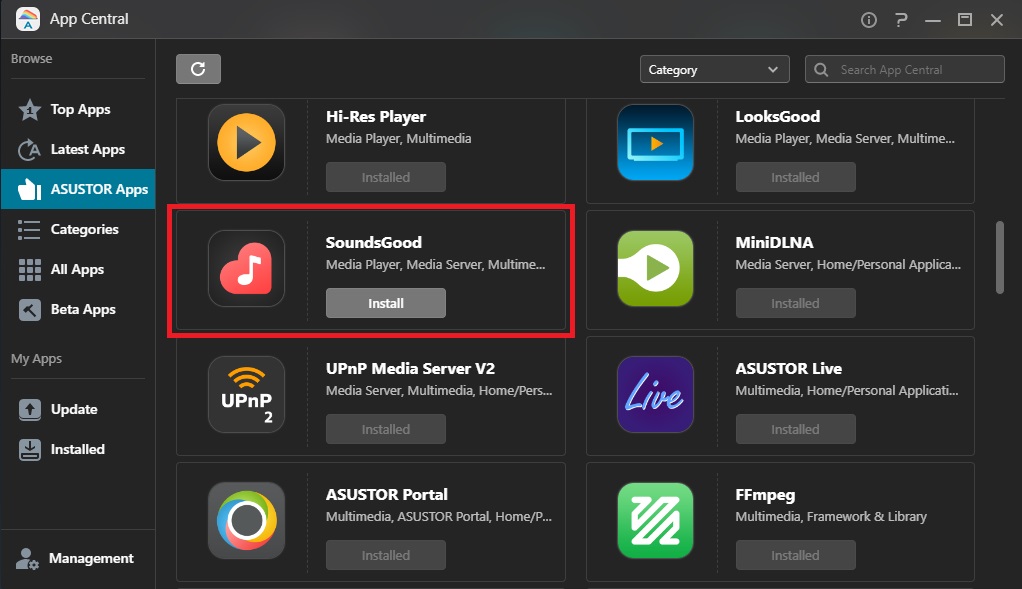Install the SoundsGood app
Image resolution: width=1022 pixels, height=589 pixels.
[386, 303]
